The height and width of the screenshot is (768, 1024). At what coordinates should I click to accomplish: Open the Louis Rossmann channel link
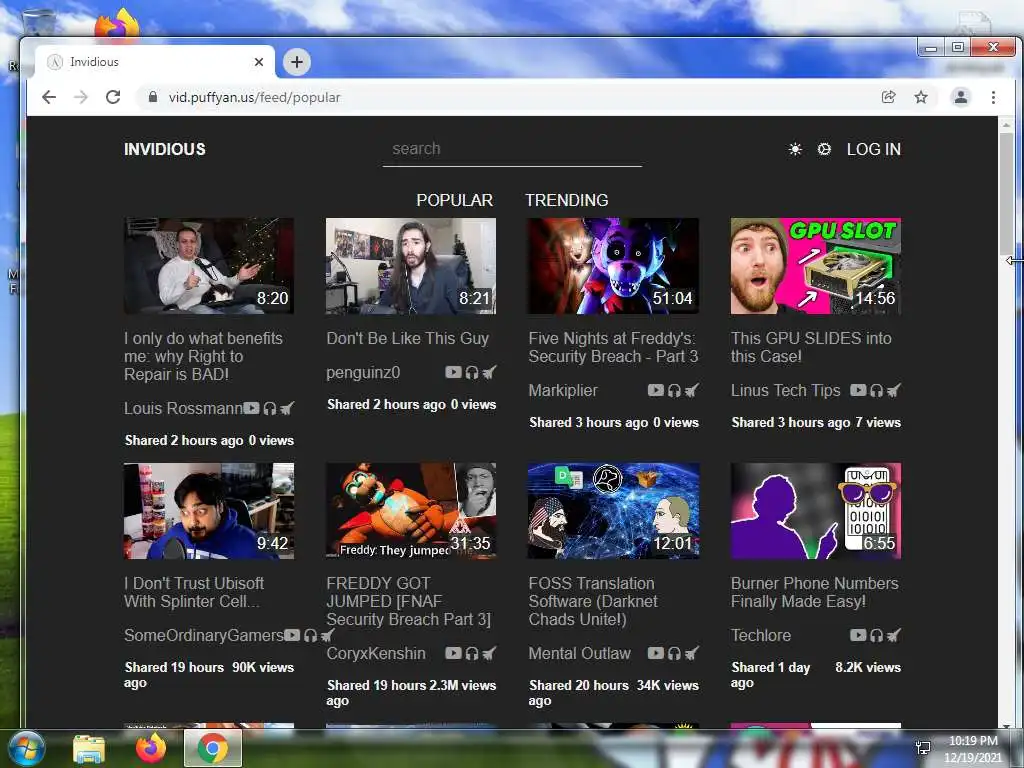(184, 409)
